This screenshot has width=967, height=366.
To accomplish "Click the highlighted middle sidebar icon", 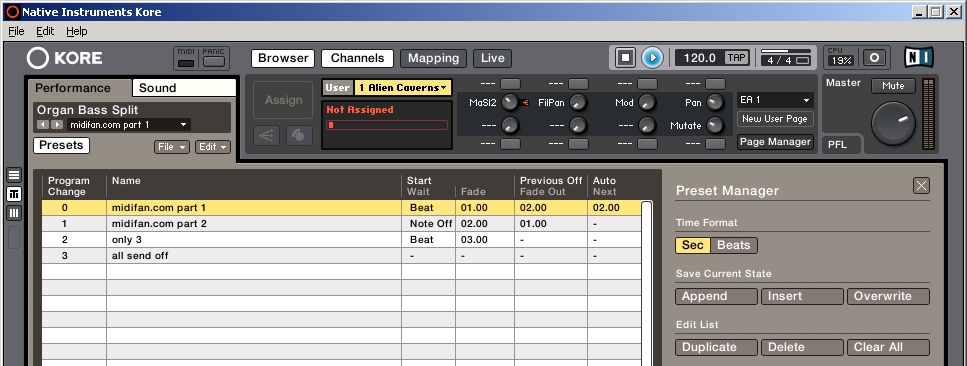I will click(14, 194).
